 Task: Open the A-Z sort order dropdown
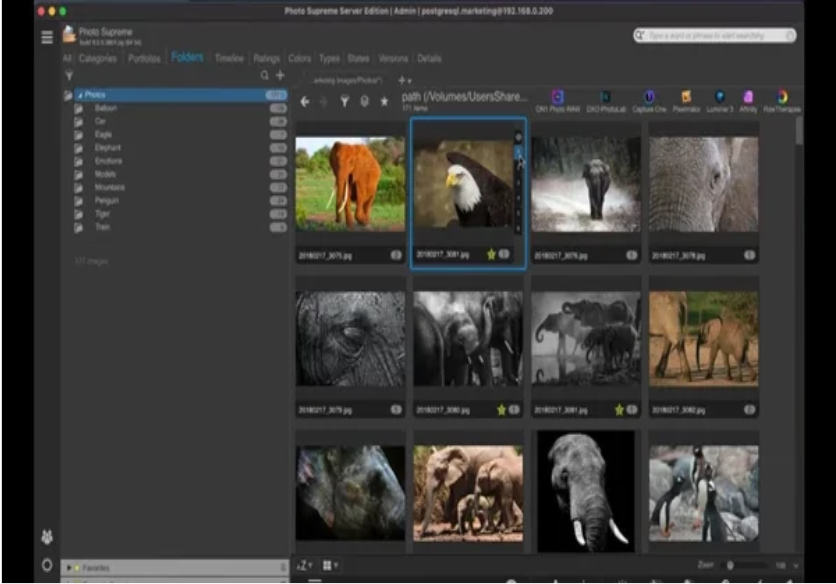[x=304, y=565]
